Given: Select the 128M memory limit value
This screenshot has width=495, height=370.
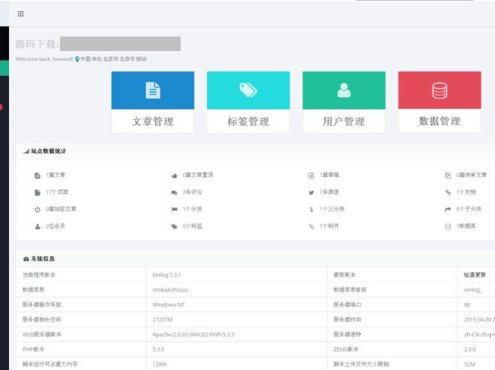Looking at the screenshot, I should coord(159,364).
